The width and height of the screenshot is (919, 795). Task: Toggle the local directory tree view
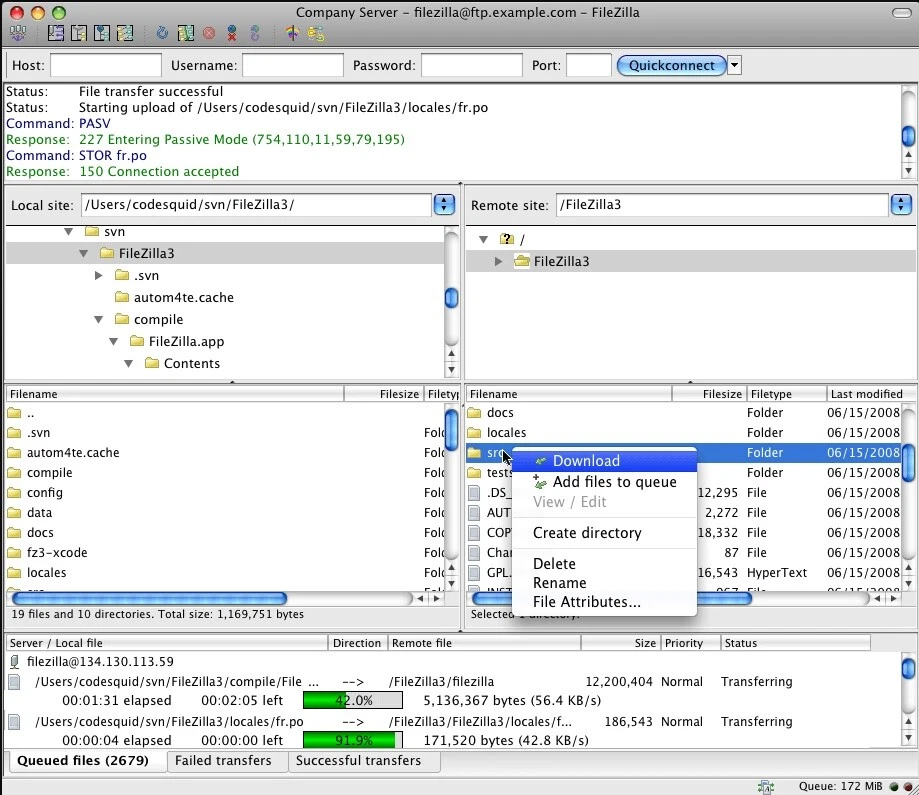coord(78,33)
